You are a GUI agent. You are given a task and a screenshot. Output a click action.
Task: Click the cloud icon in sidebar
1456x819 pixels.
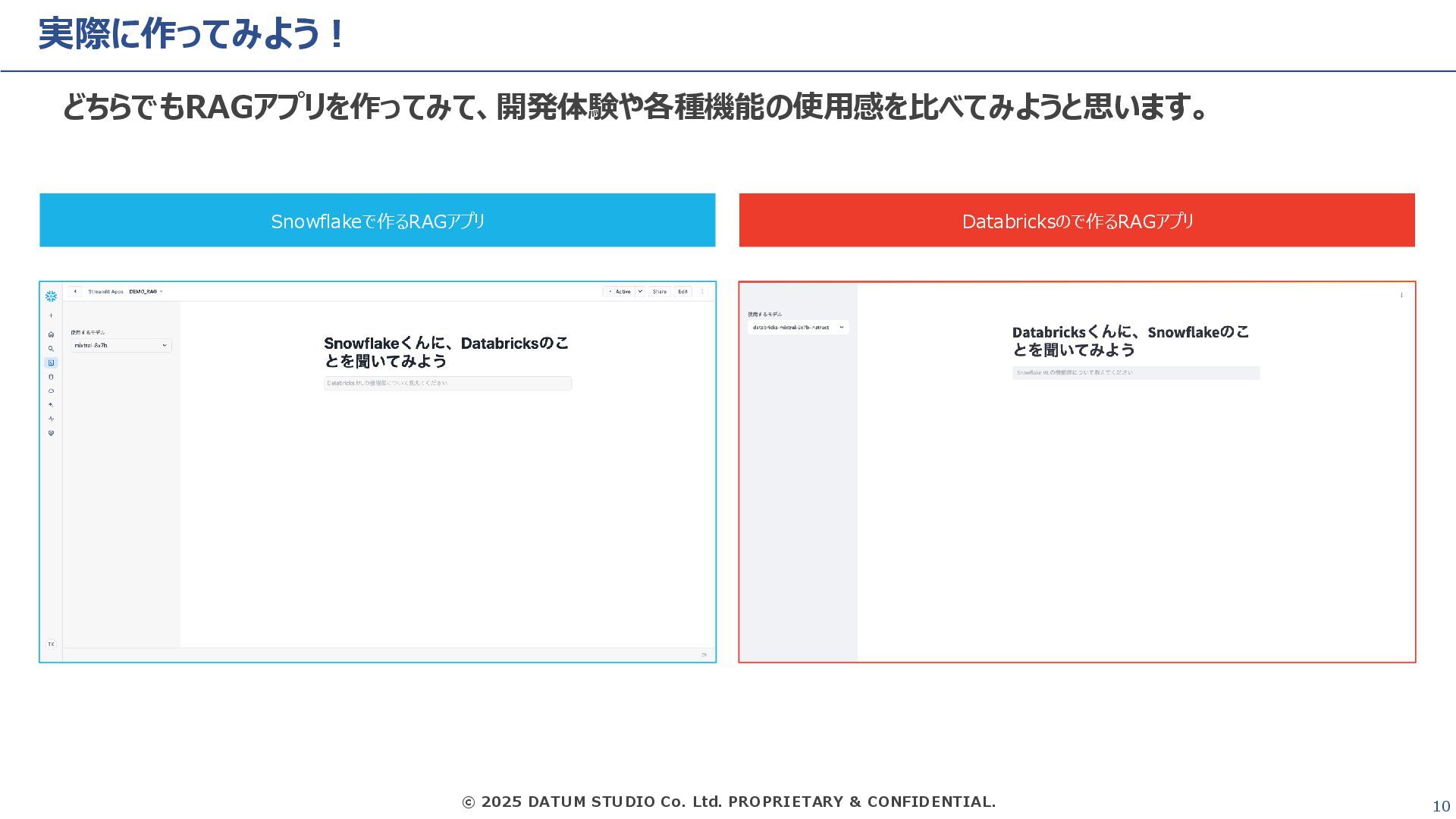pyautogui.click(x=51, y=391)
